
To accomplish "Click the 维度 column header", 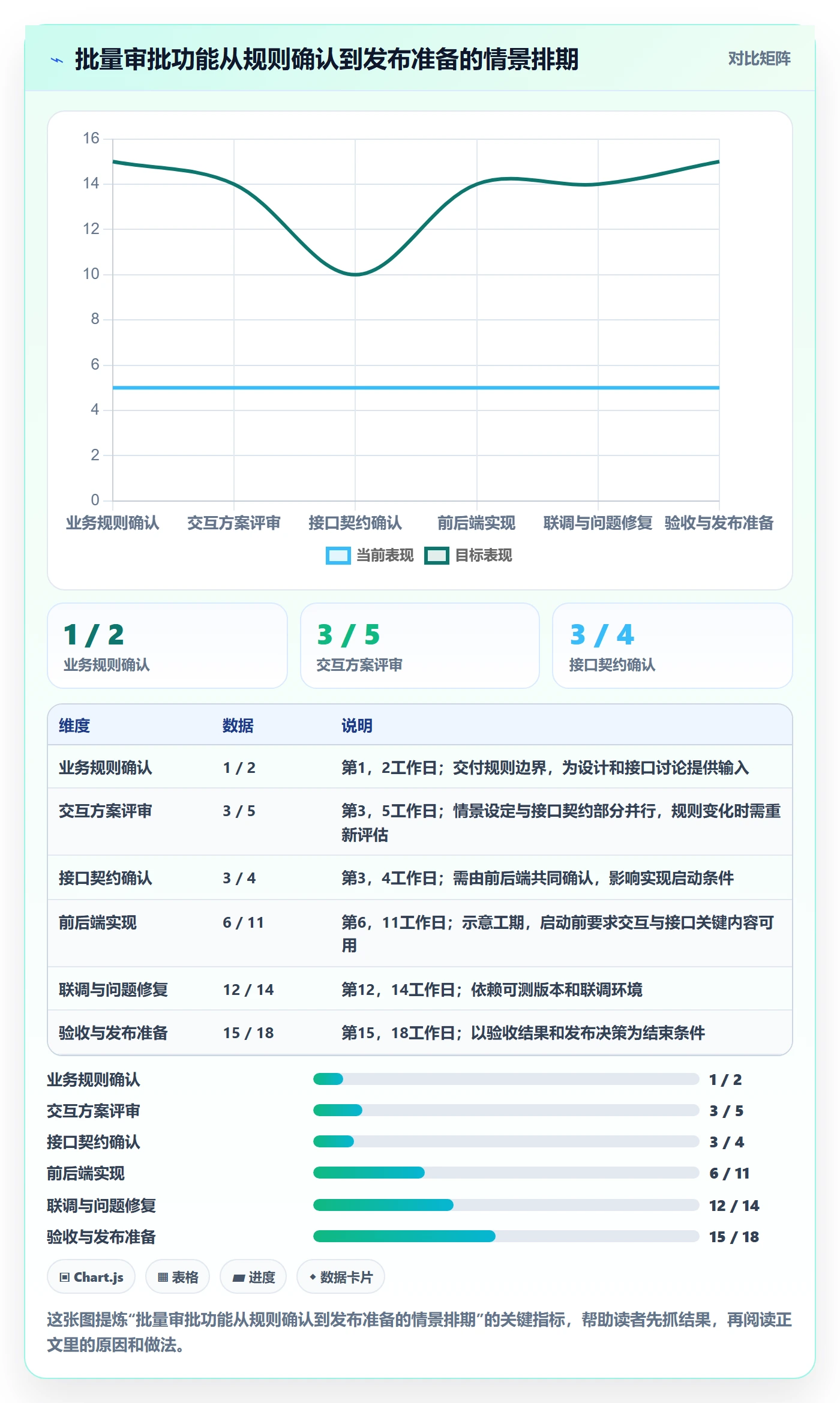I will [74, 726].
